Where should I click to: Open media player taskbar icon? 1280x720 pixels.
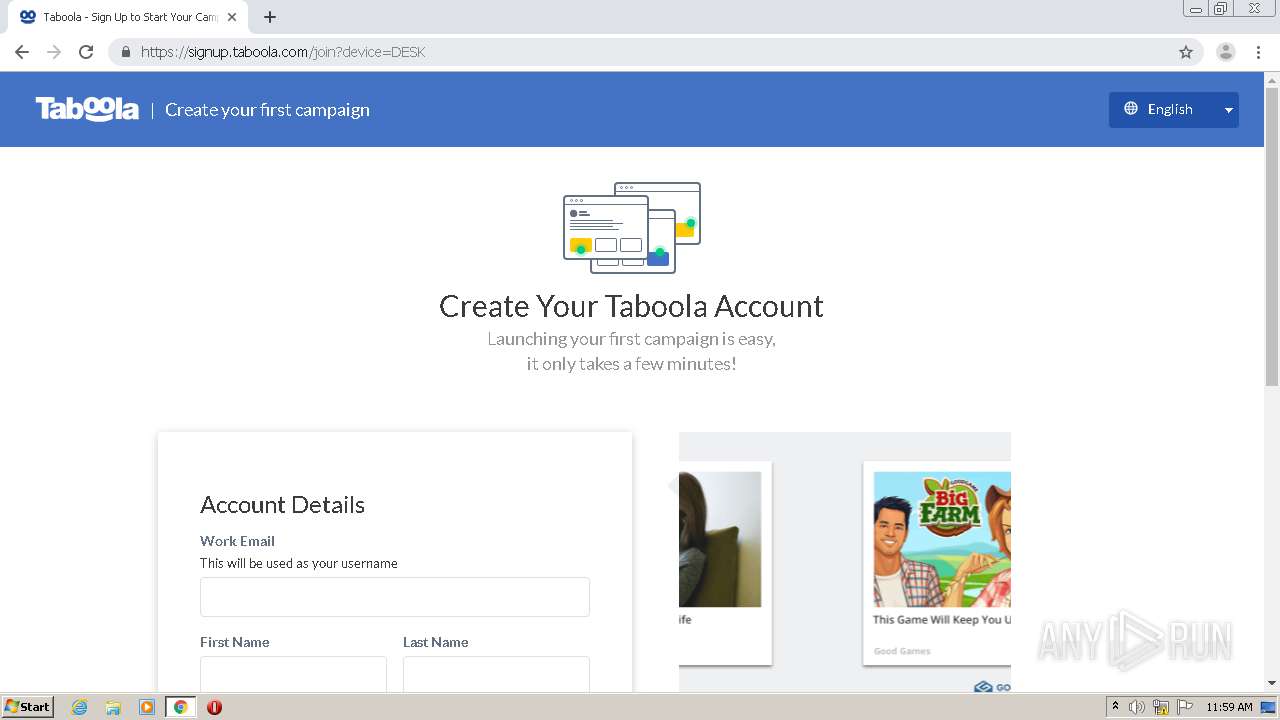tap(147, 707)
